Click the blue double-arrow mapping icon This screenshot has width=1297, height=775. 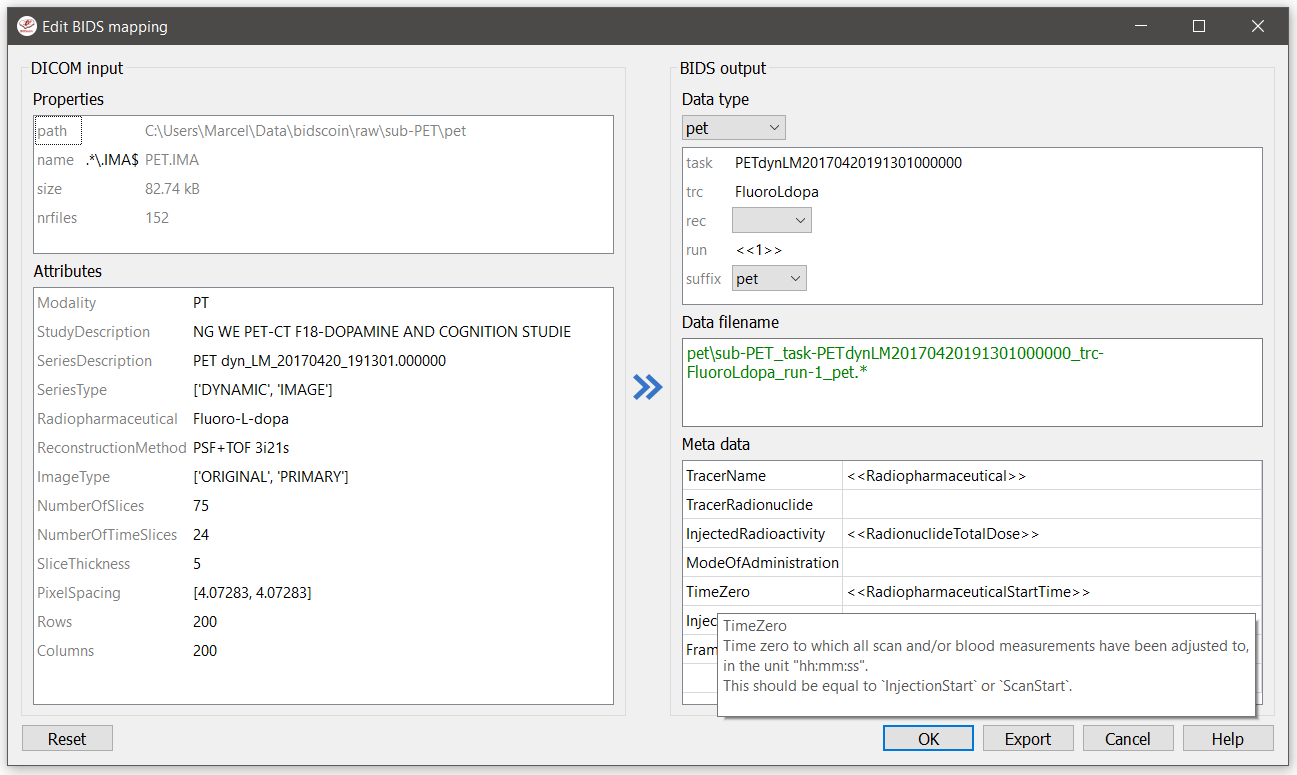point(648,388)
